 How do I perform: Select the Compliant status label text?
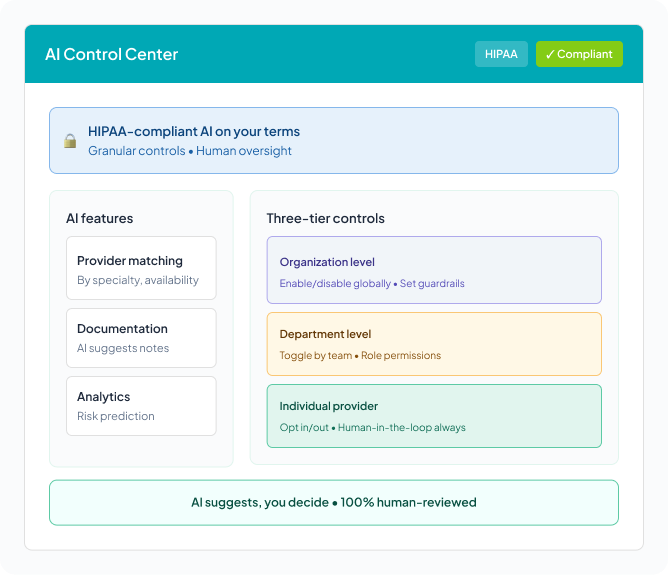pyautogui.click(x=585, y=54)
